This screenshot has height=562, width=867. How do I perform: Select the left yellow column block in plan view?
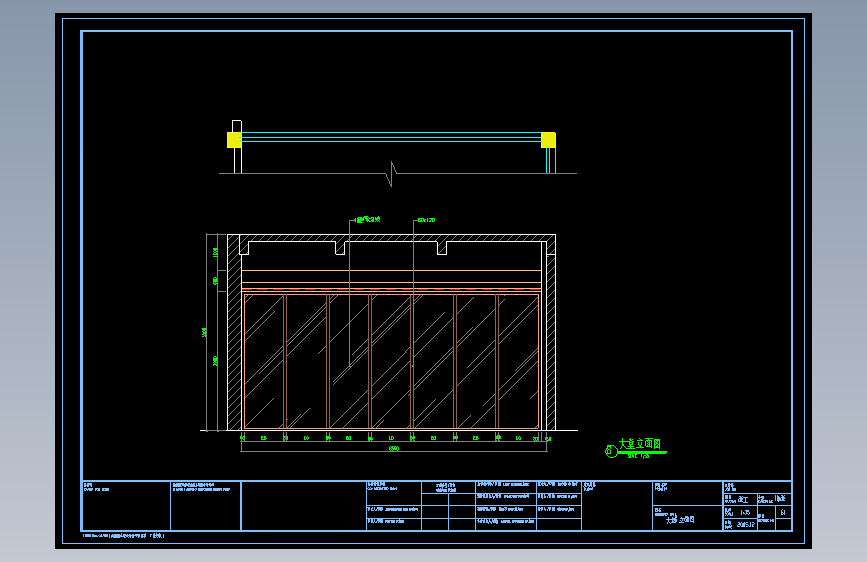coord(234,140)
